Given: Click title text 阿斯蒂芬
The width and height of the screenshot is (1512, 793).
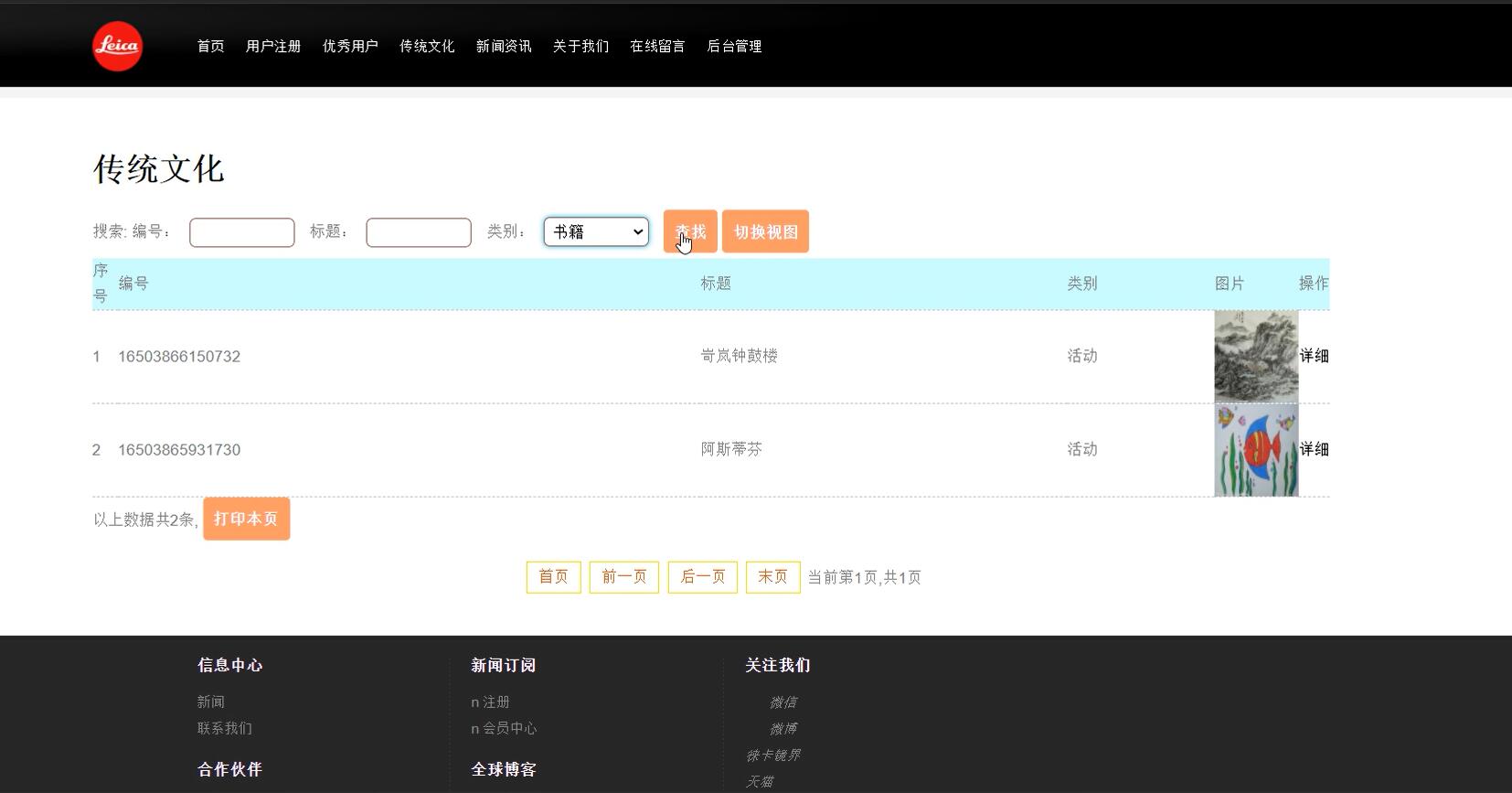Looking at the screenshot, I should (731, 449).
